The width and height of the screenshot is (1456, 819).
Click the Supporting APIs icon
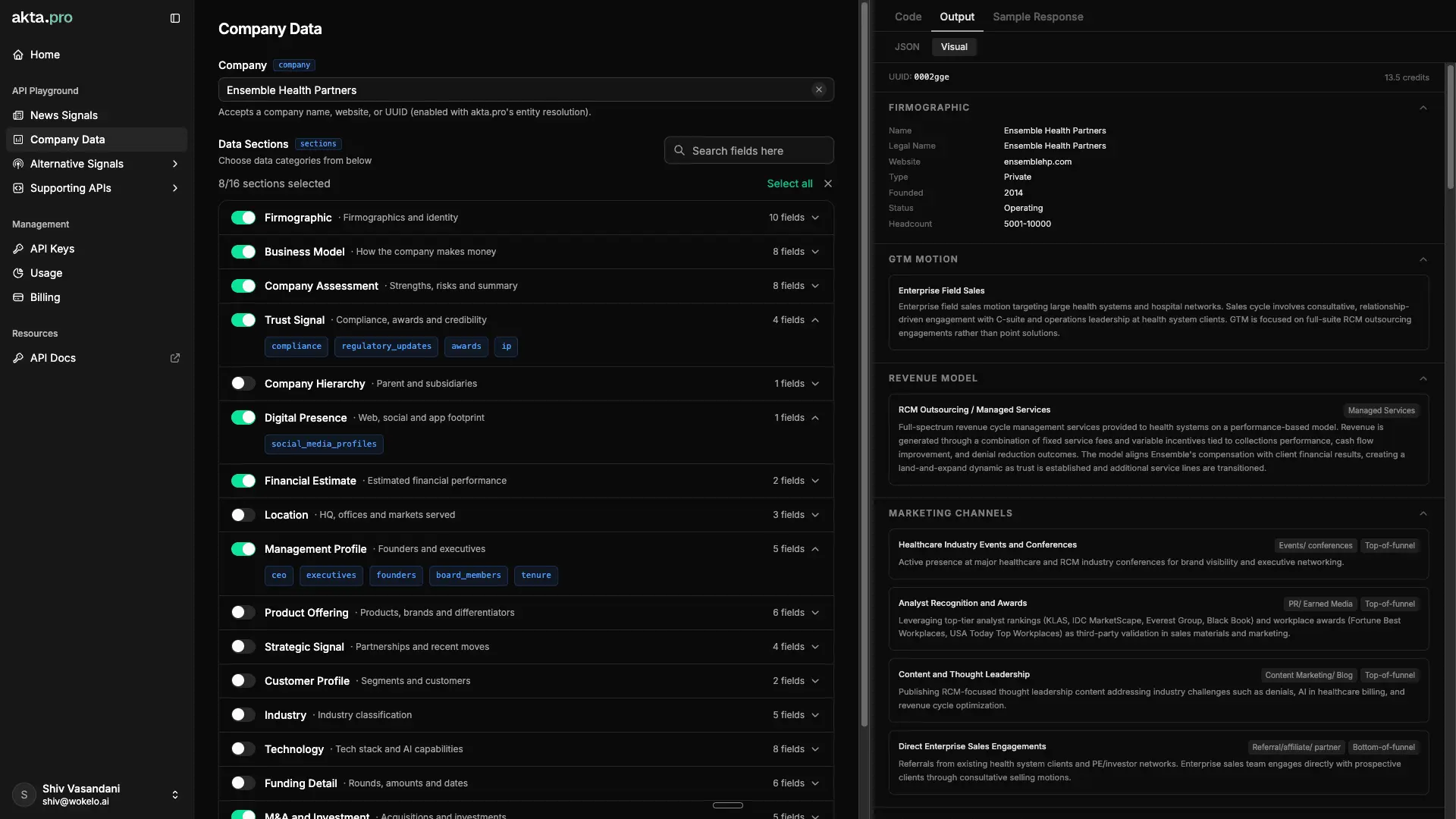point(18,188)
